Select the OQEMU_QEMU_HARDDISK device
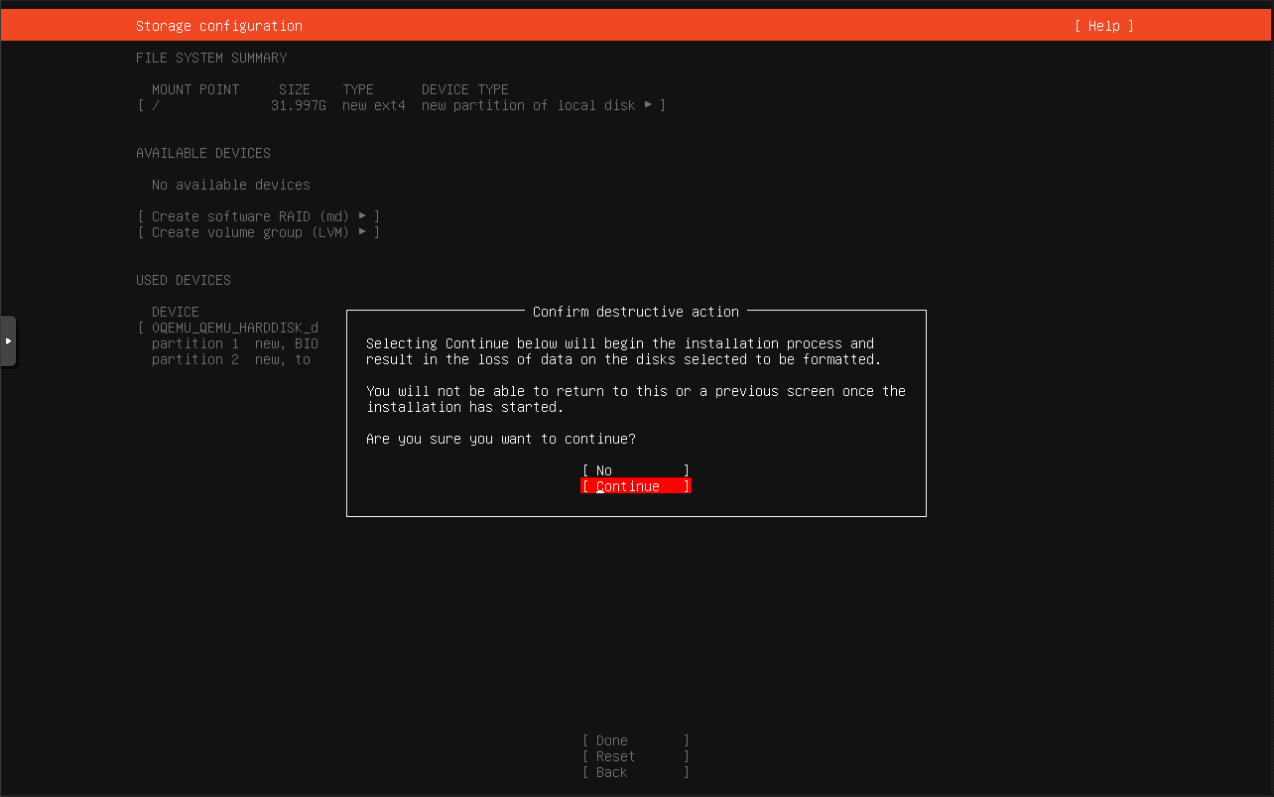The width and height of the screenshot is (1274, 797). 235,327
